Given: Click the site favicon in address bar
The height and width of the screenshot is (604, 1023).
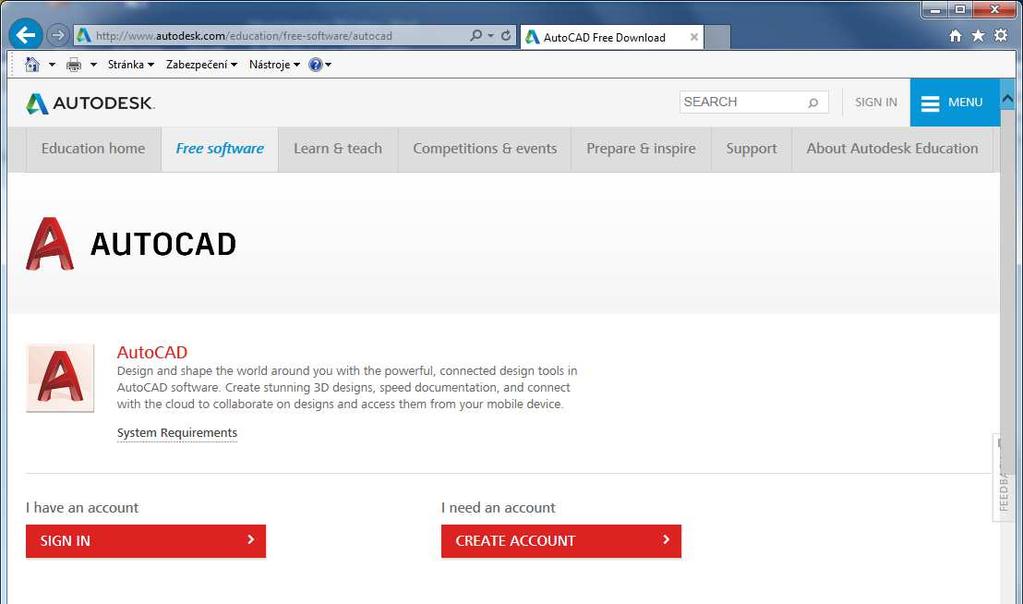Looking at the screenshot, I should point(84,35).
